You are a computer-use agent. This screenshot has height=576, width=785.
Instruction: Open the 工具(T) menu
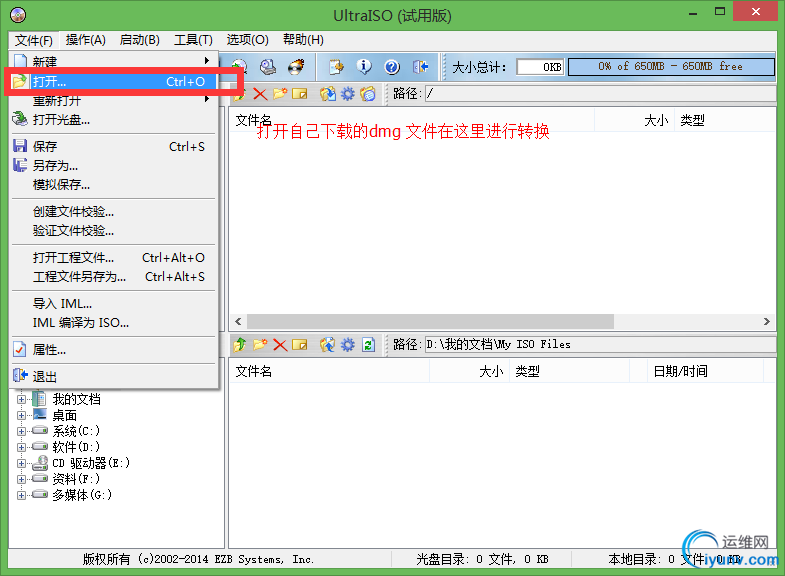pos(193,40)
